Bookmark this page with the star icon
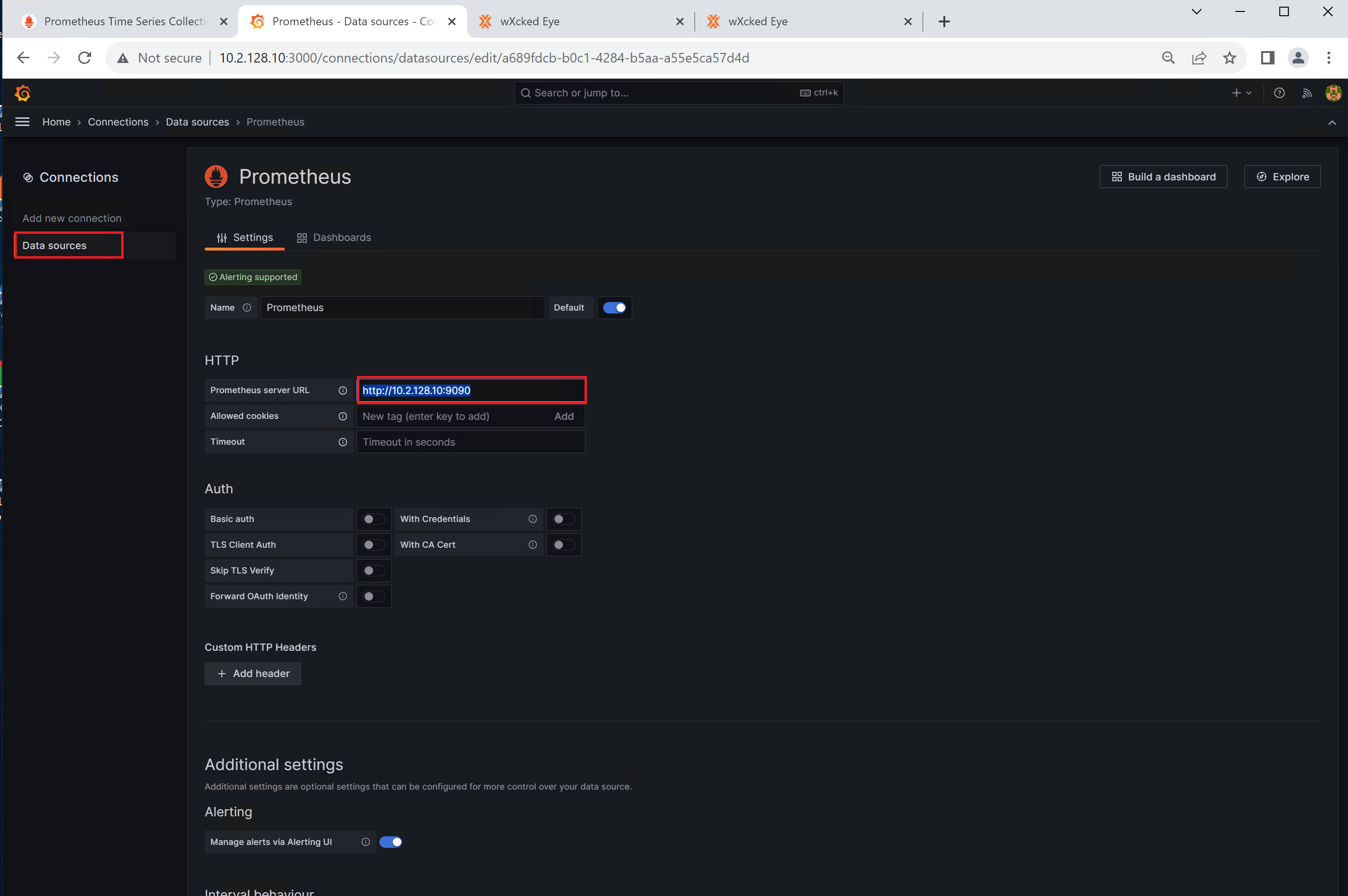Viewport: 1348px width, 896px height. pos(1230,58)
